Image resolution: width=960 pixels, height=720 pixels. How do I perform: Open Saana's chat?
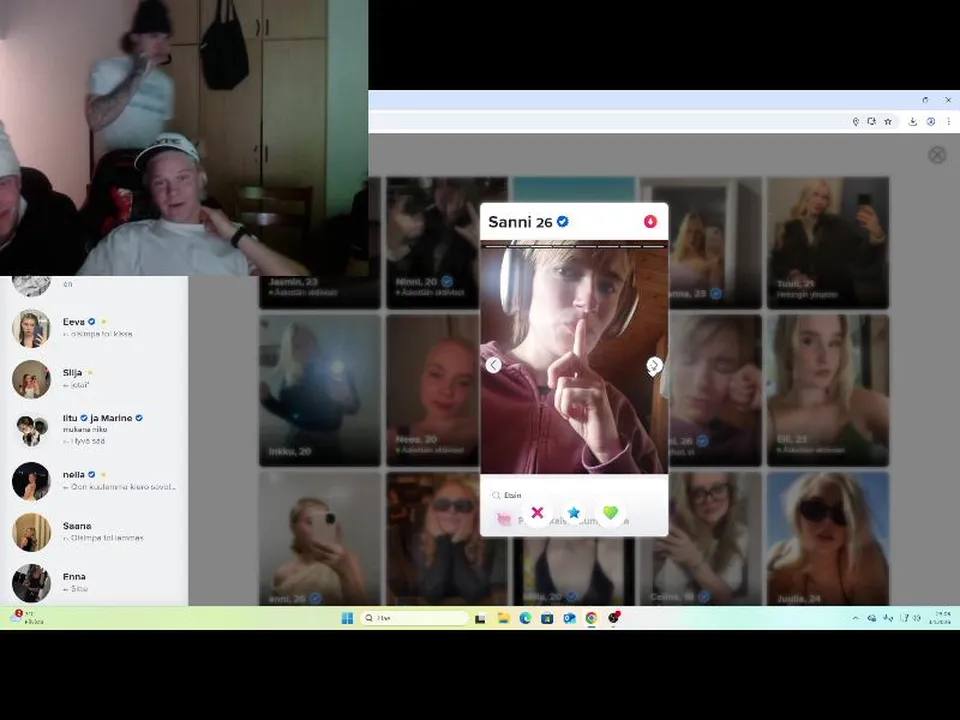tap(95, 532)
